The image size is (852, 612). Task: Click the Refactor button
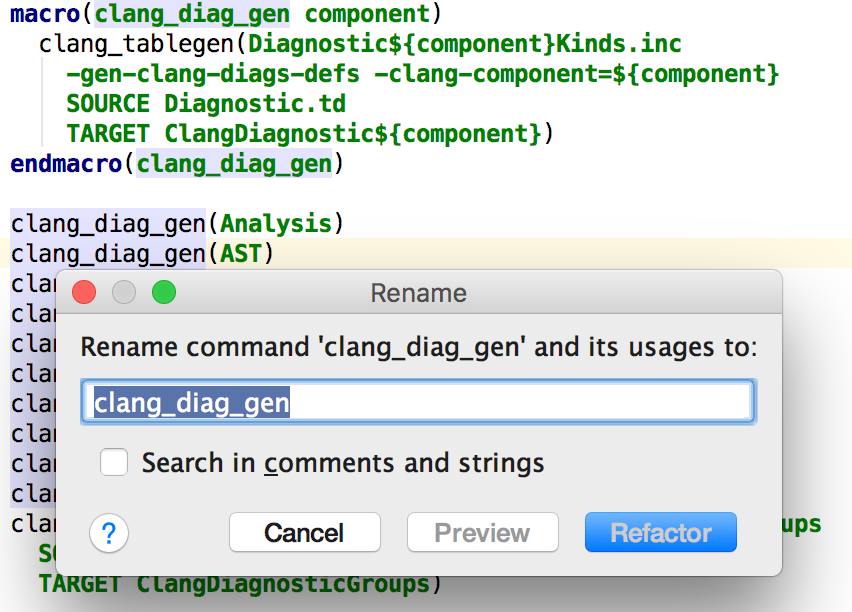[660, 532]
